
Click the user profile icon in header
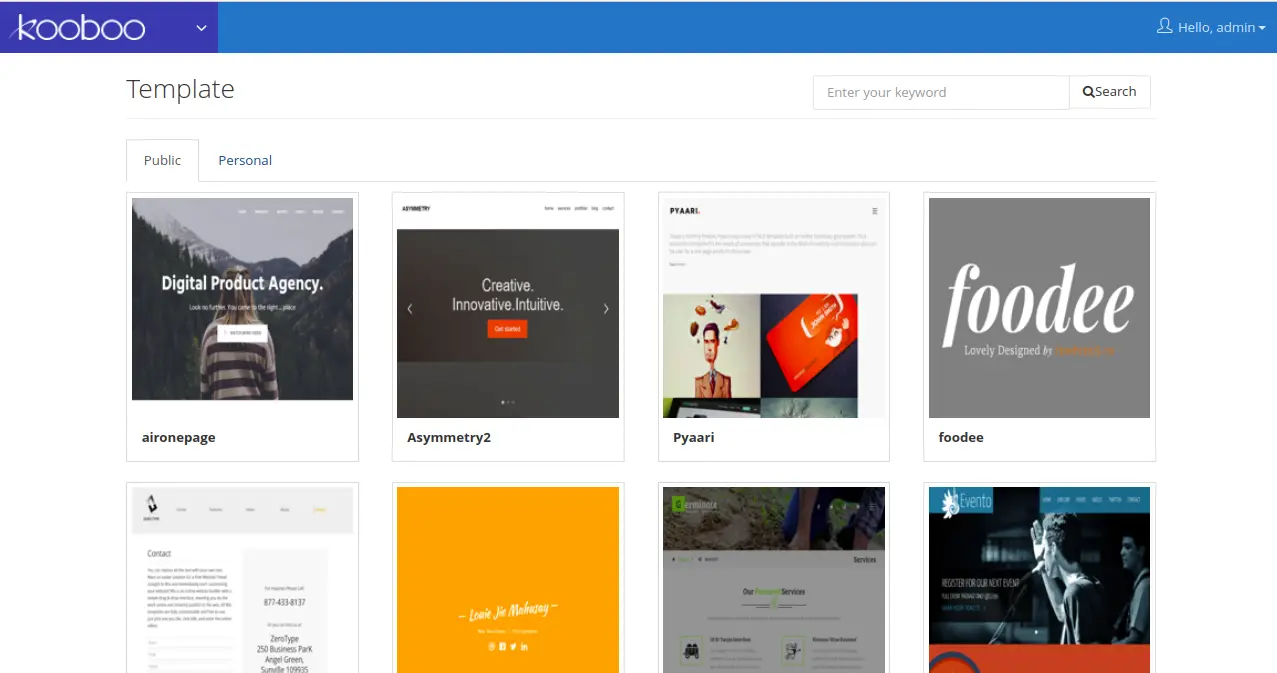1164,26
